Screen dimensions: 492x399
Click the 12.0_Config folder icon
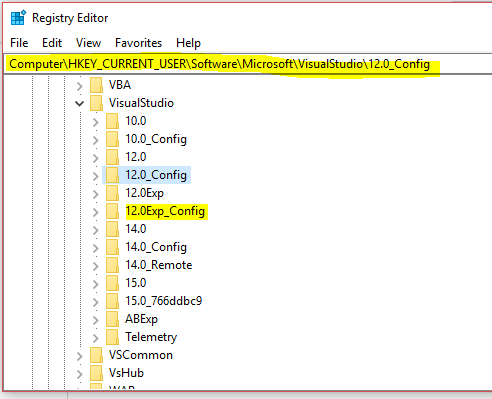tap(112, 175)
